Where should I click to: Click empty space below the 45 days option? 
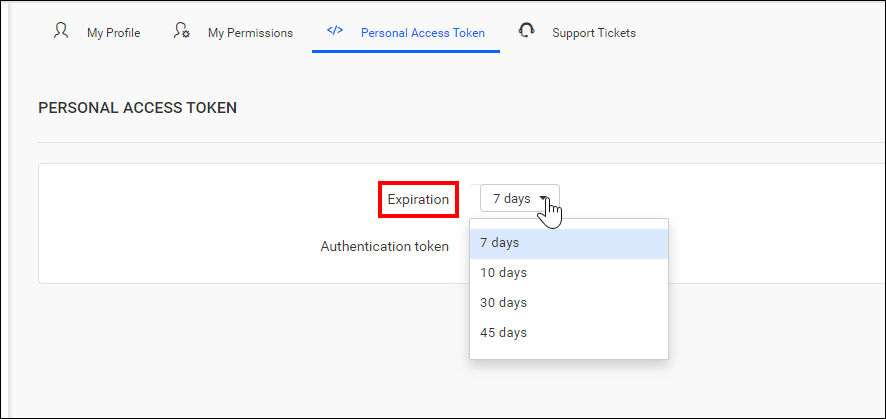click(569, 353)
